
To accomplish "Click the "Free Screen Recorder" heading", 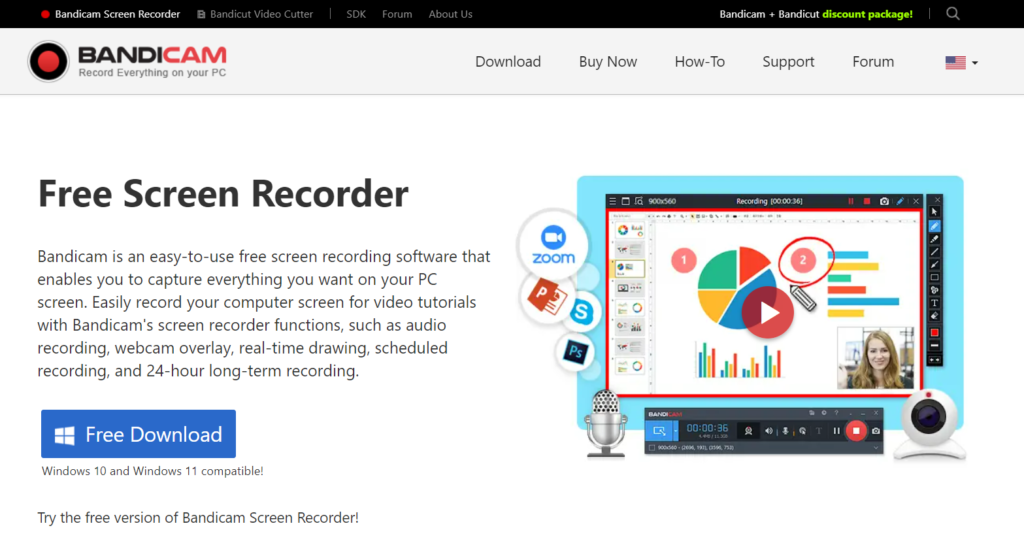I will pos(223,194).
